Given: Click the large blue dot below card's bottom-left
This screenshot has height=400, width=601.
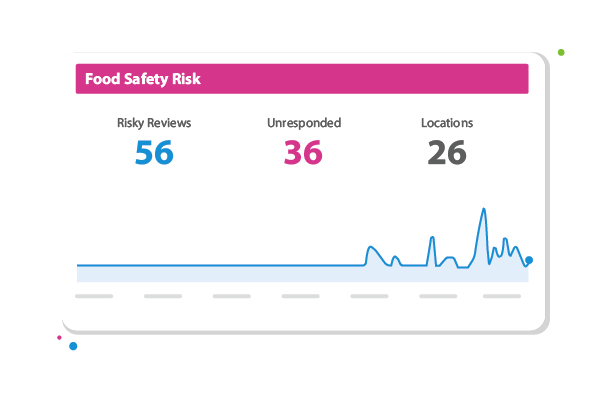Looking at the screenshot, I should click(73, 346).
